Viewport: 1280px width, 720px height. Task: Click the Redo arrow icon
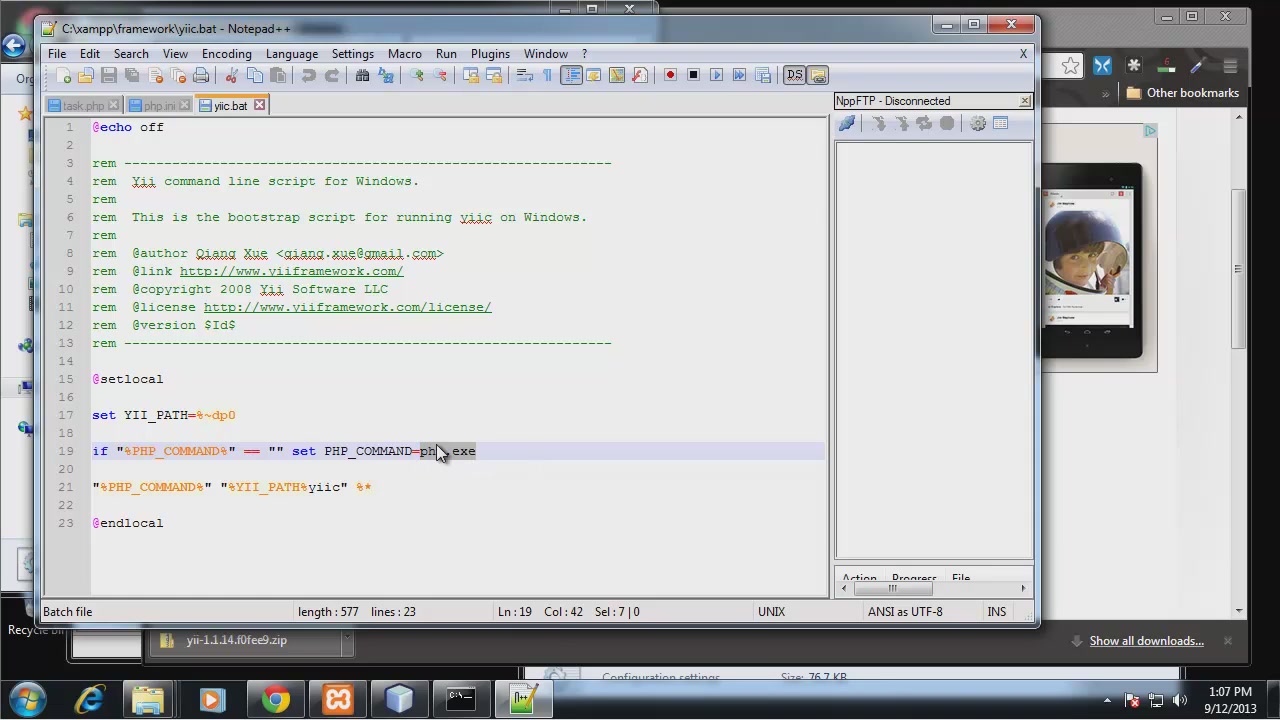point(331,76)
